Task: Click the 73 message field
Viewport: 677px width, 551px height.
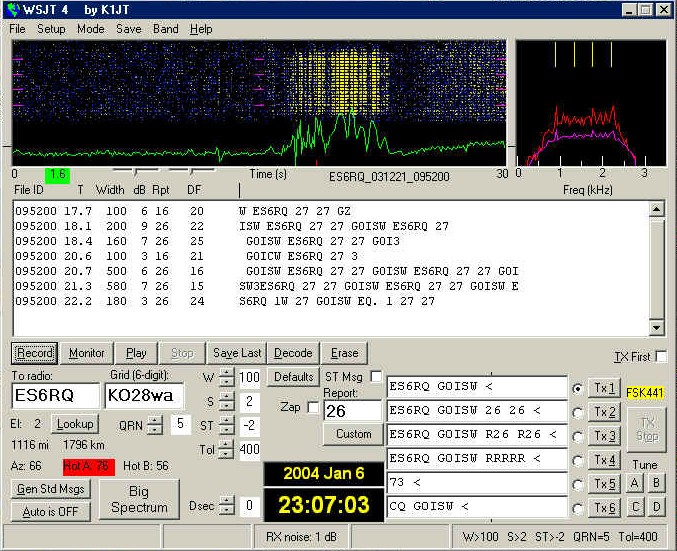Action: click(x=477, y=482)
